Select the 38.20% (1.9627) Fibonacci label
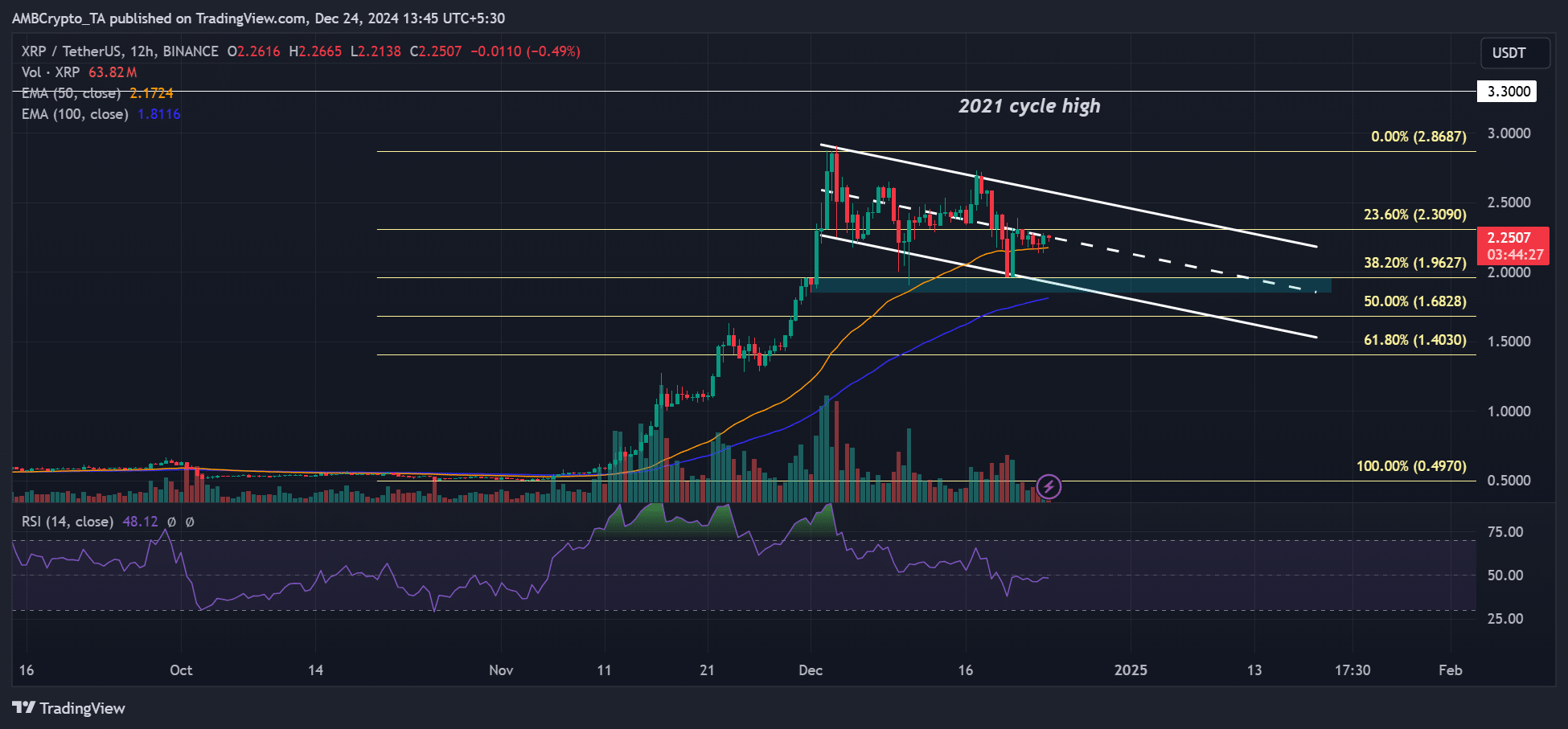The height and width of the screenshot is (729, 1568). point(1415,263)
